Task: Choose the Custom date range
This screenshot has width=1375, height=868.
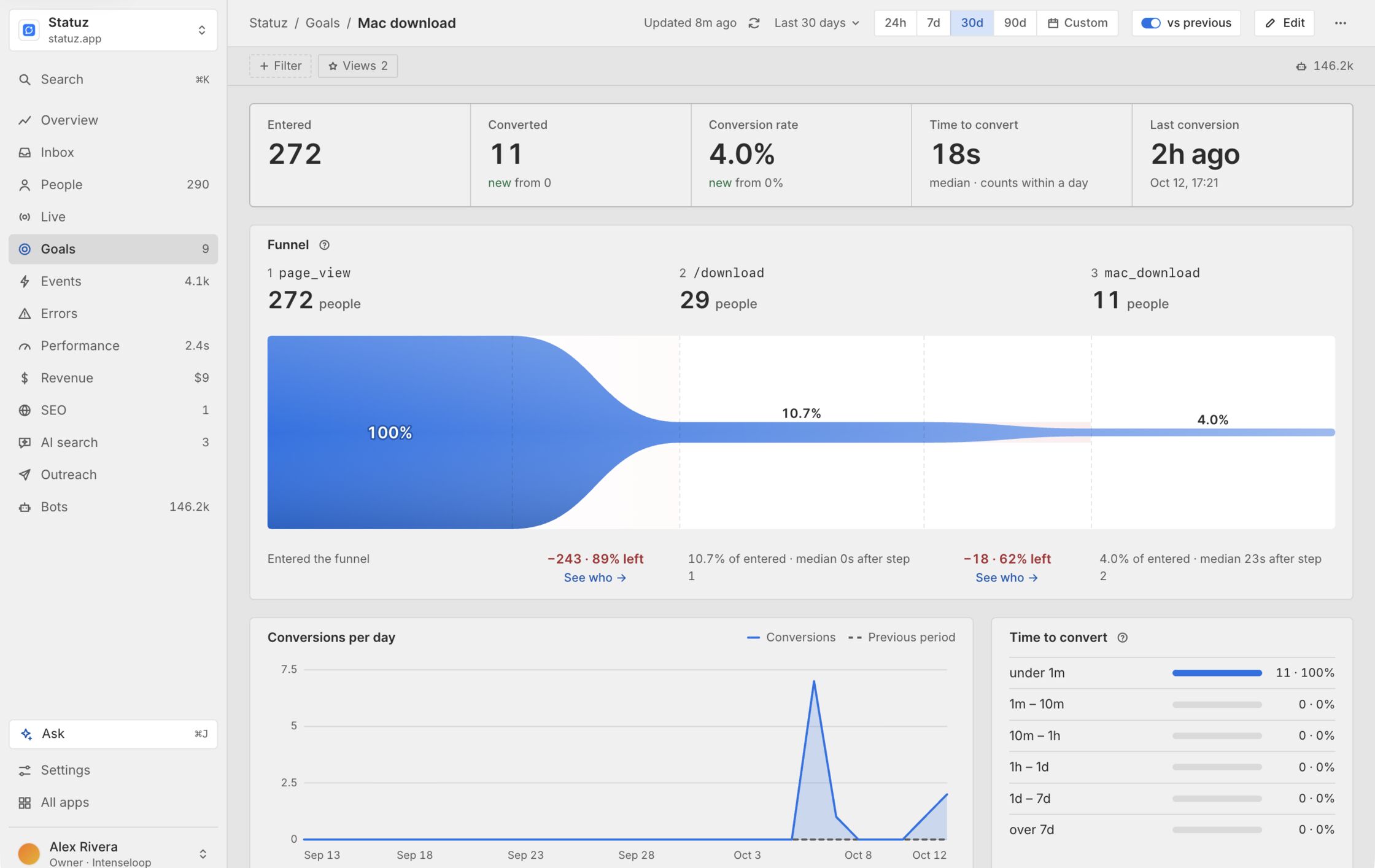Action: (x=1077, y=23)
